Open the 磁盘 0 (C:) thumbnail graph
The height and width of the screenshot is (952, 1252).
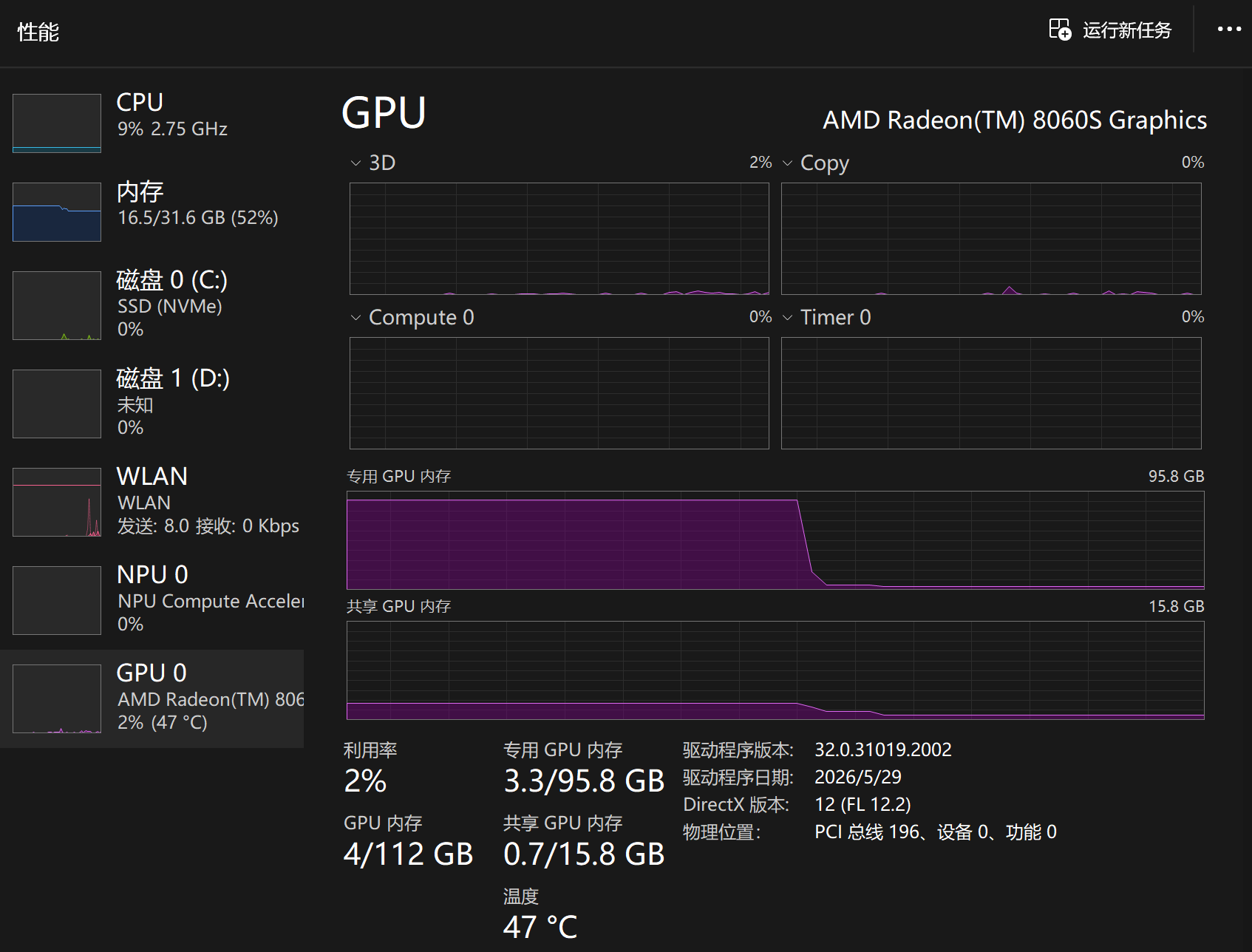pos(57,305)
